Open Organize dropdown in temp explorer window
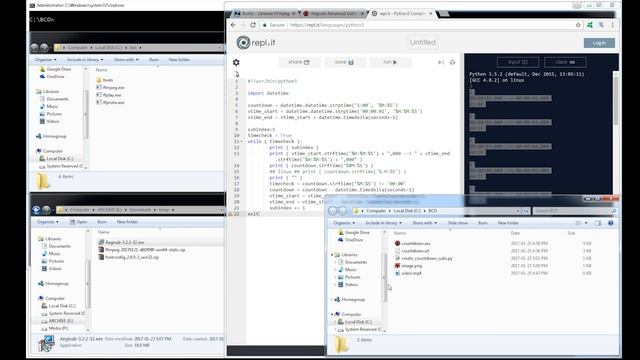The width and height of the screenshot is (640, 360). click(48, 222)
